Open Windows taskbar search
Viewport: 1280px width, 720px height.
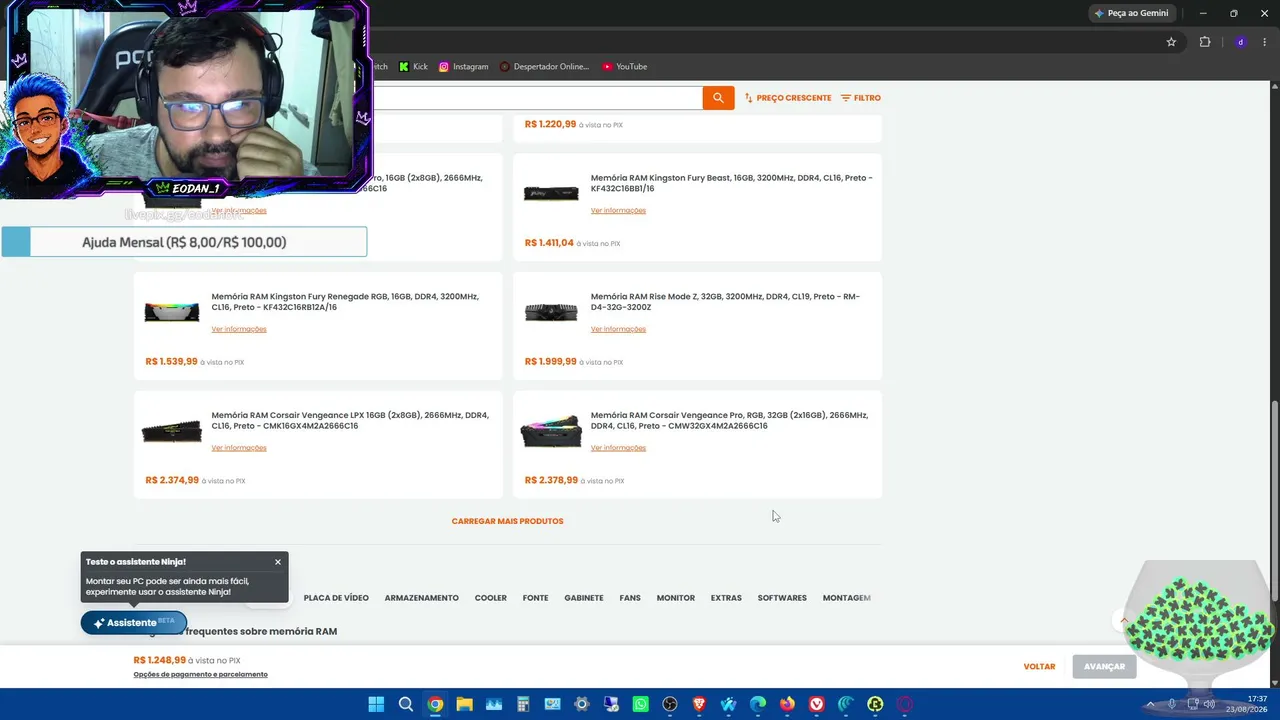pos(406,704)
